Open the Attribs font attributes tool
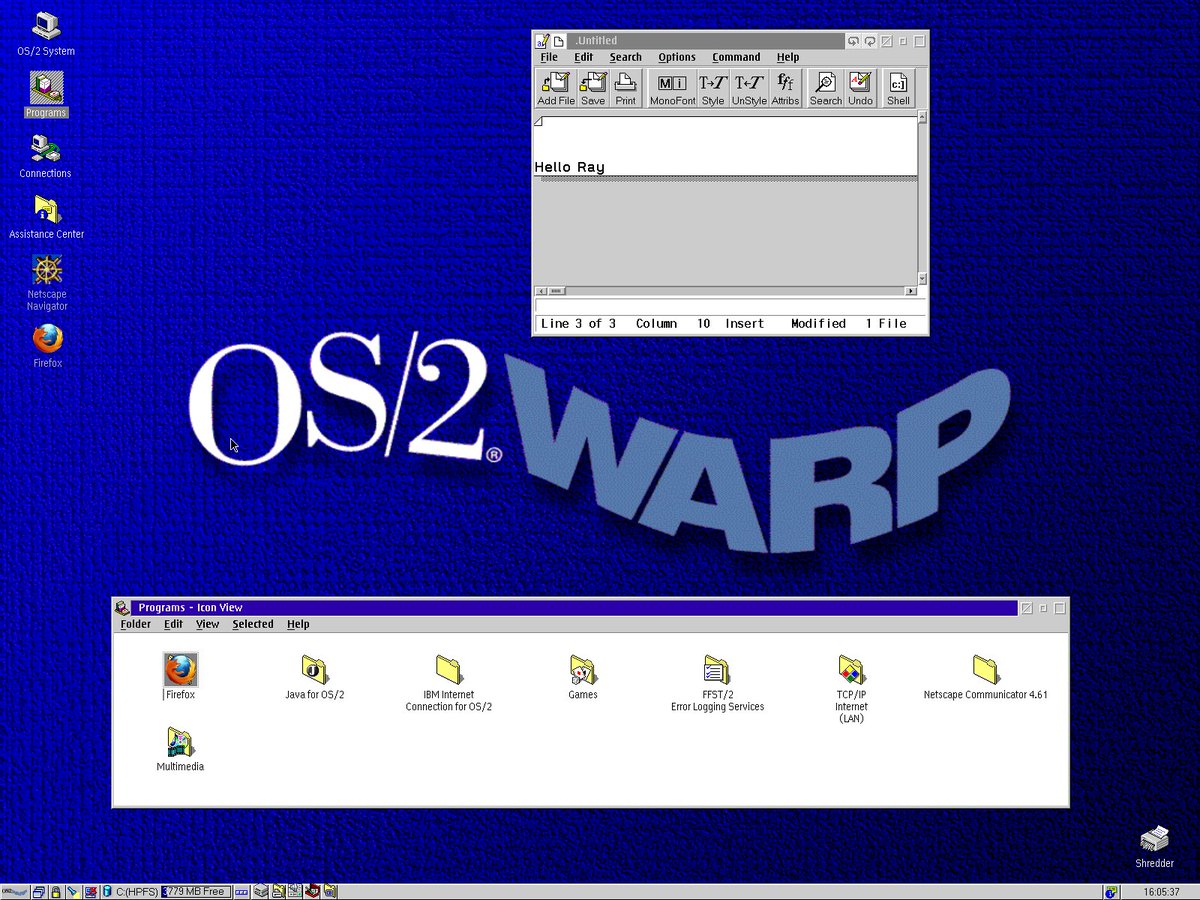 (785, 88)
